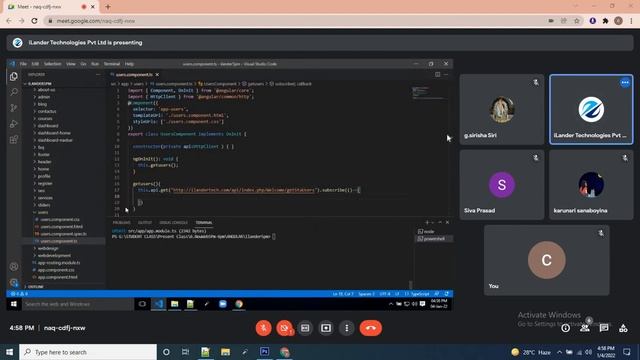Open the Terminal menu in VS Code
This screenshot has width=640, height=360.
(112, 64)
